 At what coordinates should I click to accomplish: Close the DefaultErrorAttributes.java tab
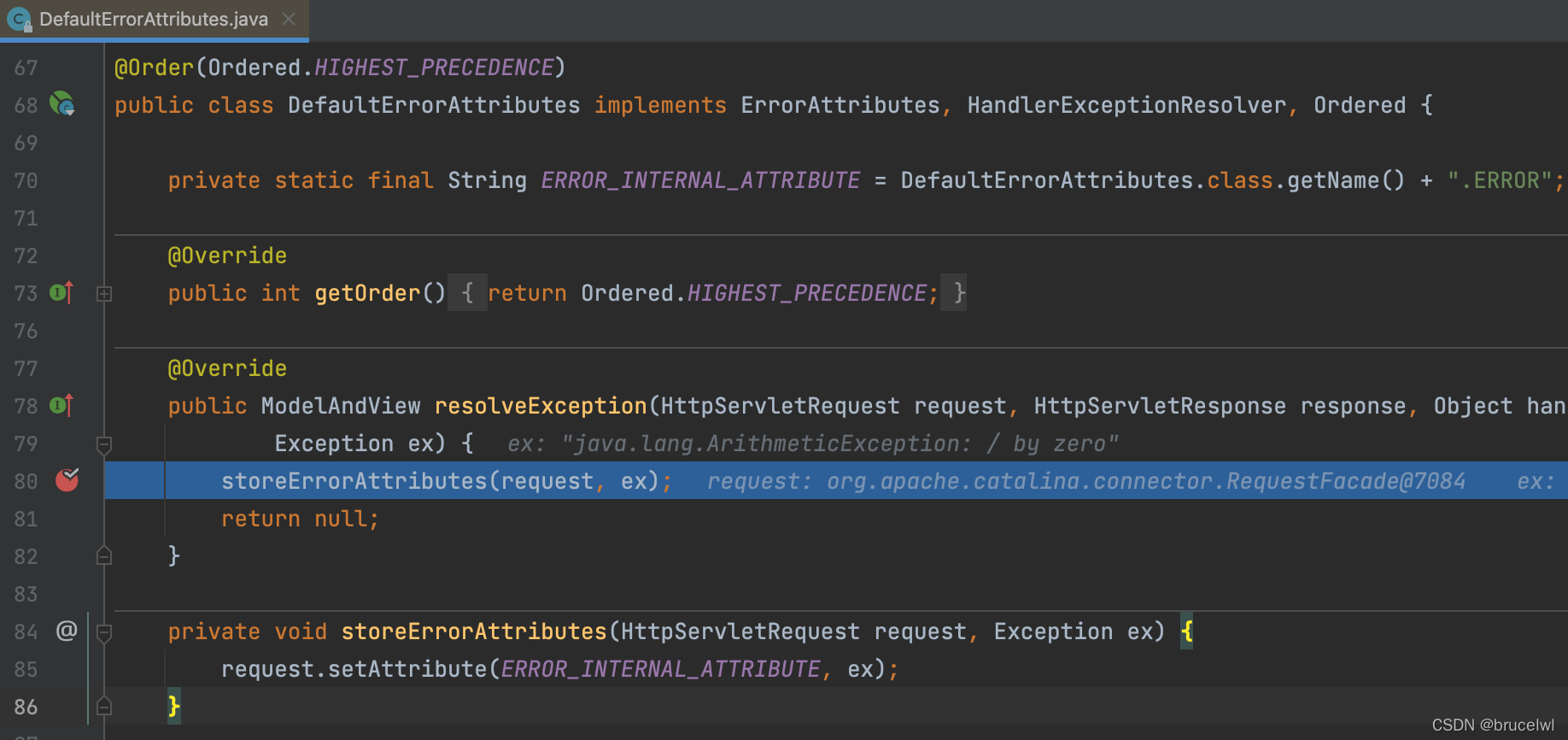289,19
